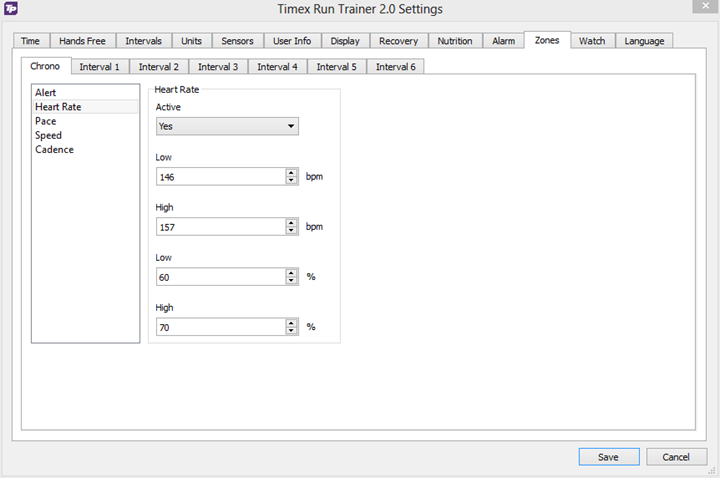Click the TrainingPeaks app icon in title bar

[11, 8]
